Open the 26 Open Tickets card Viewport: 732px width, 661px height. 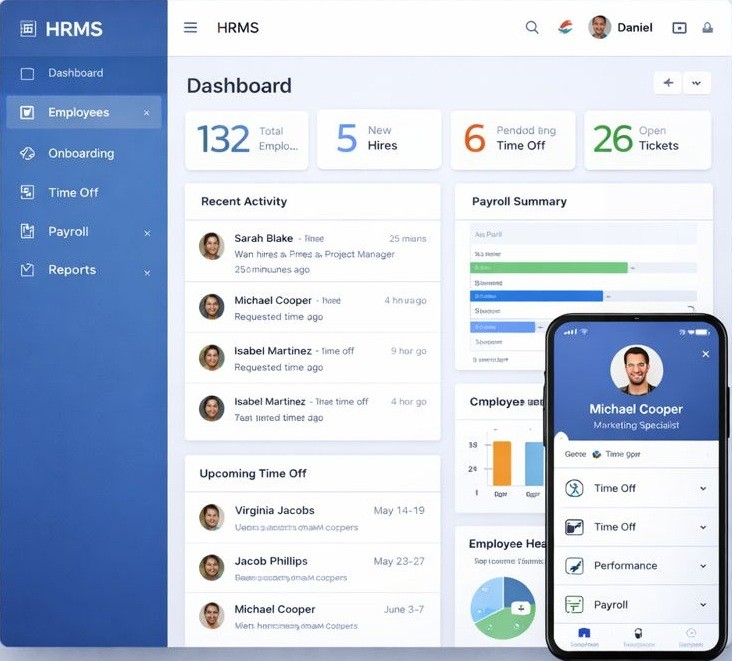pyautogui.click(x=648, y=139)
